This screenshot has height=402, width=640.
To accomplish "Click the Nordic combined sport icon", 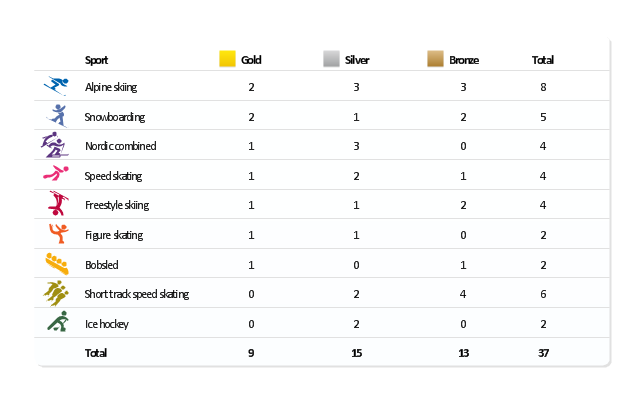I will click(54, 145).
